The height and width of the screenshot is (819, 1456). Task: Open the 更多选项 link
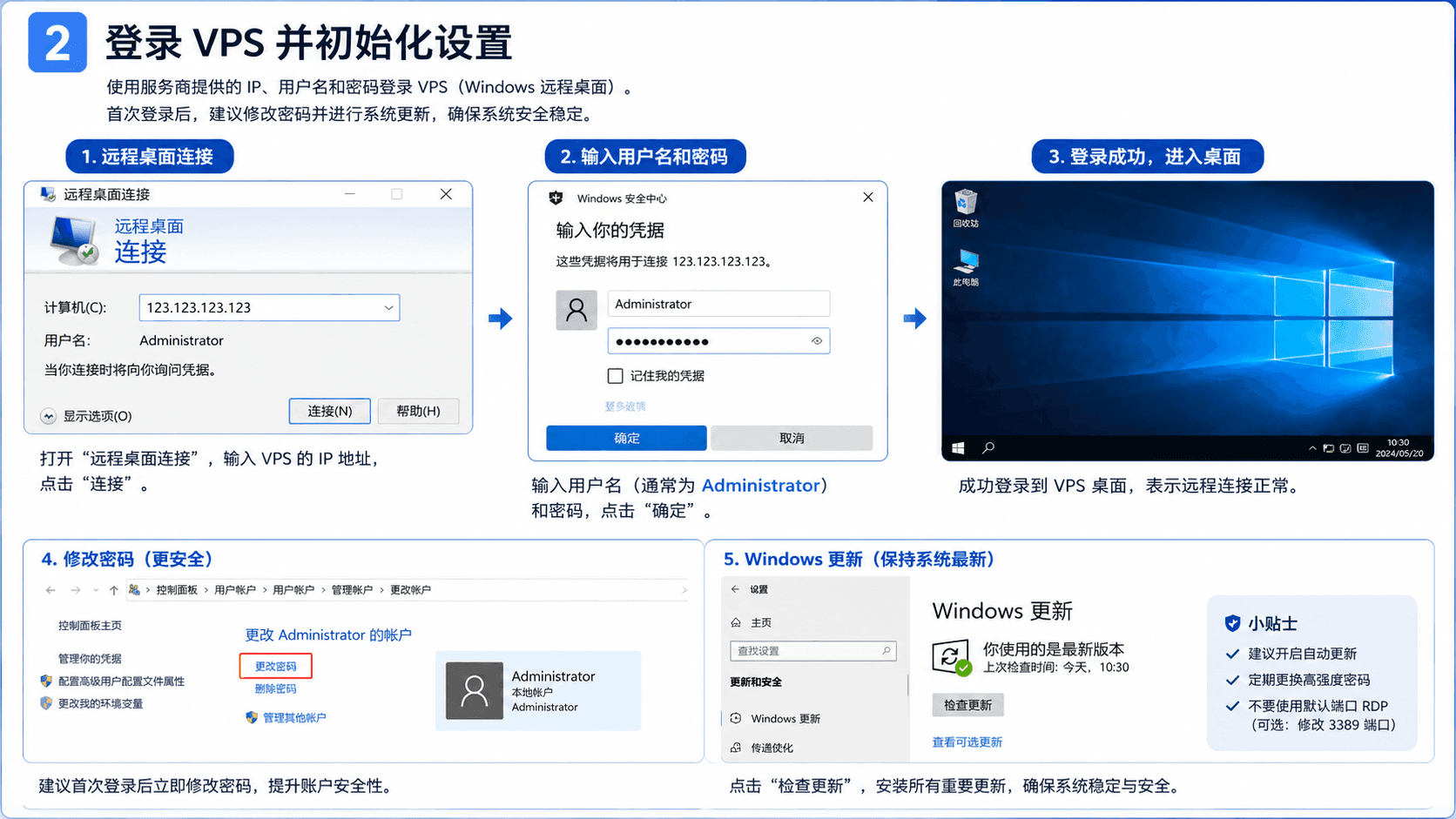click(625, 406)
